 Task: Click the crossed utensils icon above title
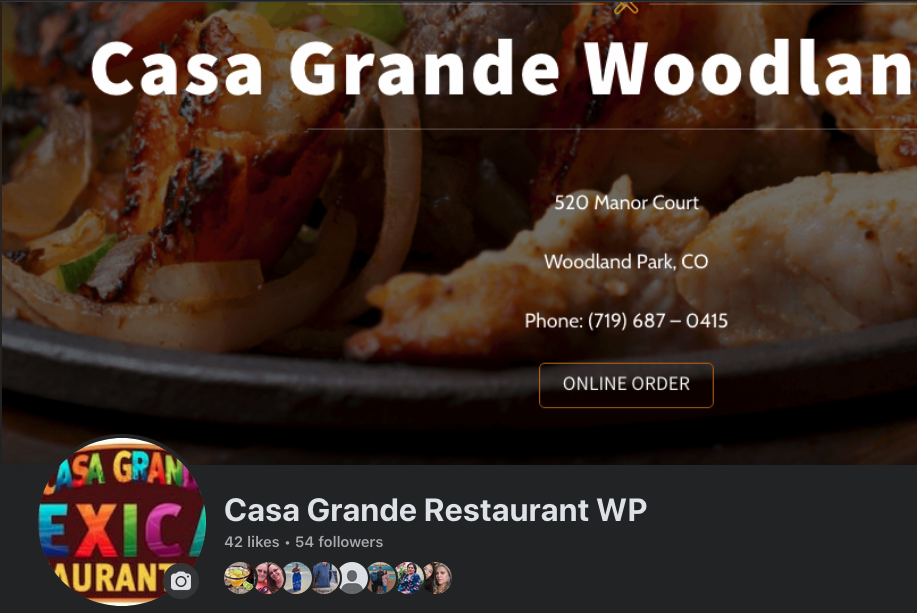tap(626, 6)
